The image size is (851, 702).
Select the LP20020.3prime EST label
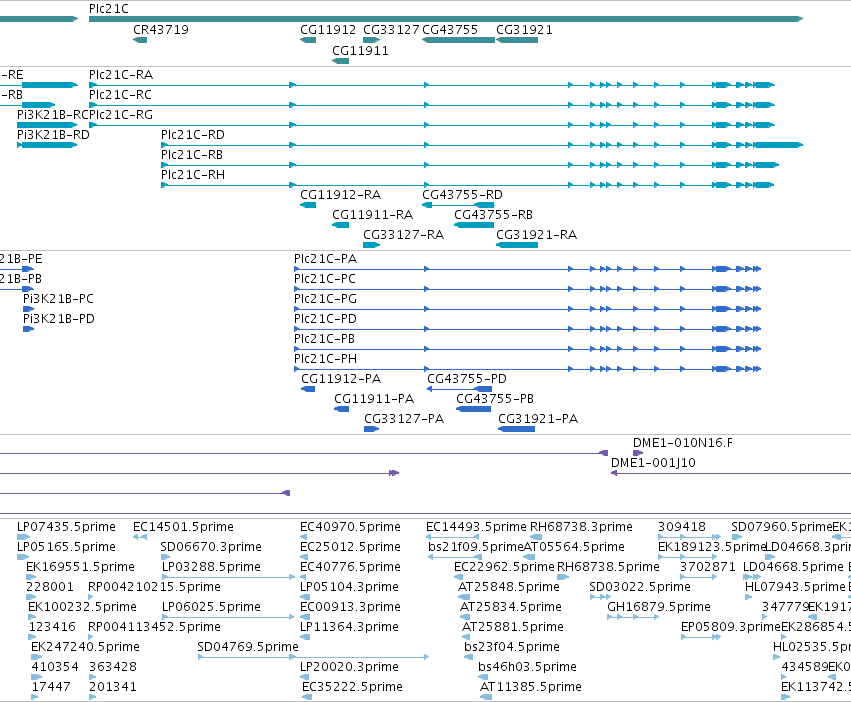[350, 667]
